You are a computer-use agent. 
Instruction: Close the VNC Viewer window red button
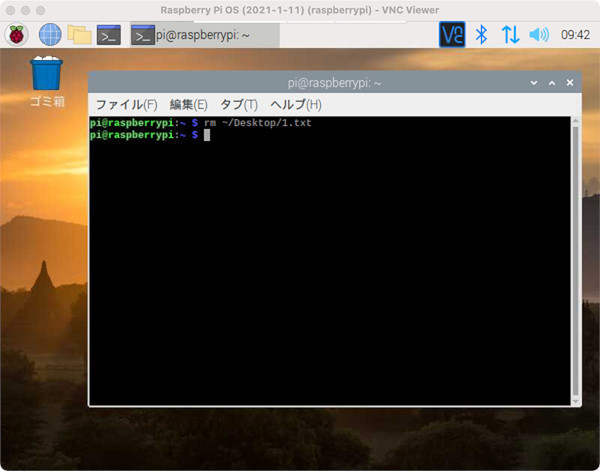point(11,10)
